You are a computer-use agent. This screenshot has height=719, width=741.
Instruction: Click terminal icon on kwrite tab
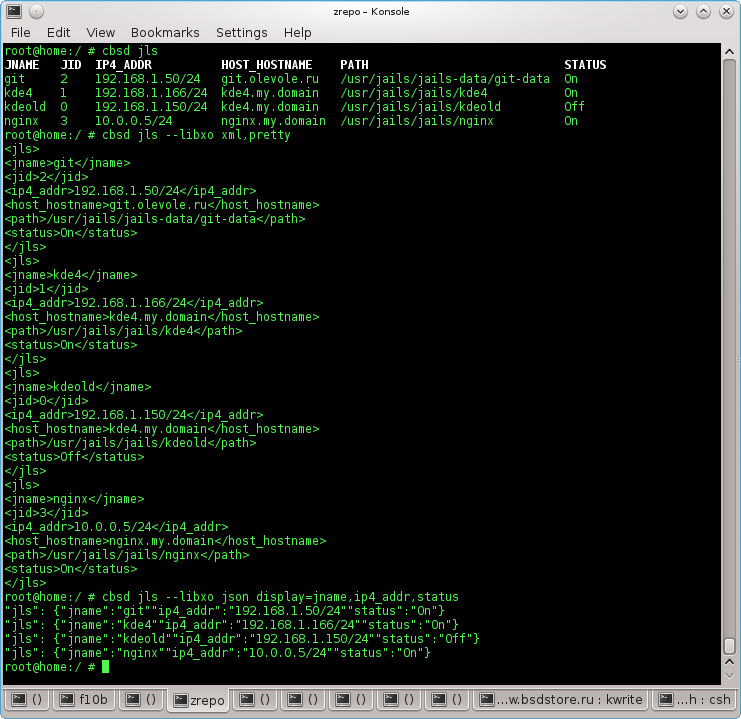487,699
